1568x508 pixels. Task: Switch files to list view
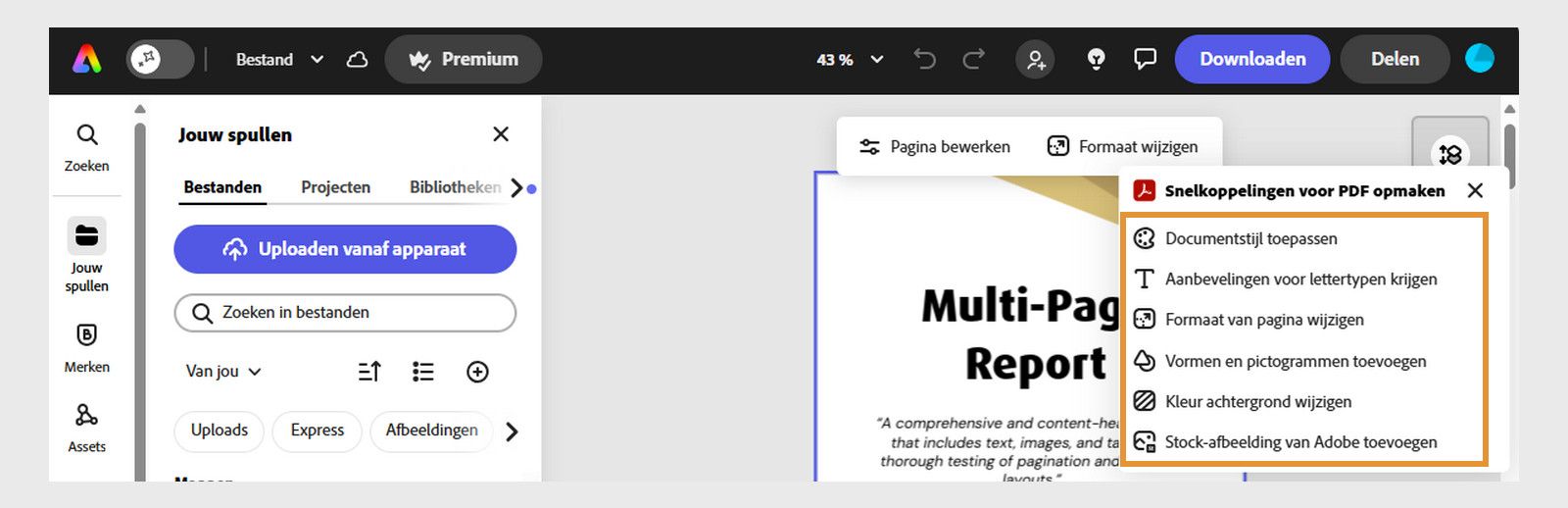423,372
